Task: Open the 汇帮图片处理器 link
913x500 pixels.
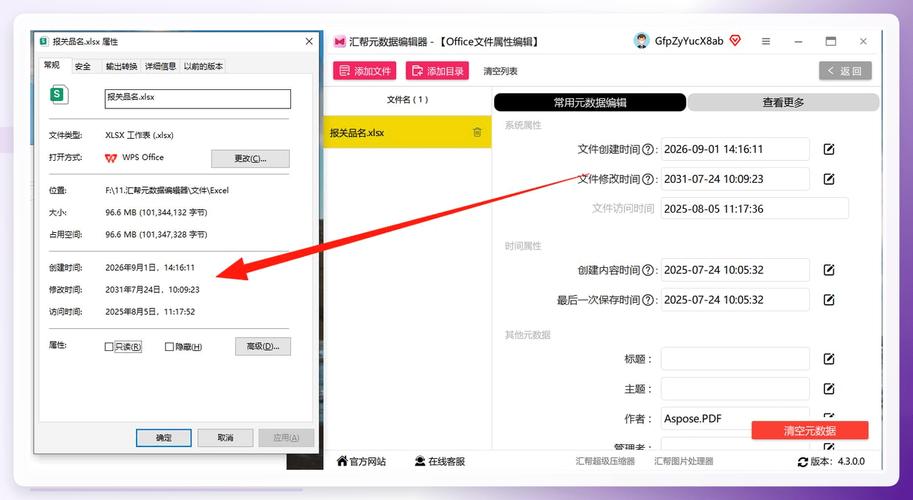Action: pyautogui.click(x=684, y=461)
